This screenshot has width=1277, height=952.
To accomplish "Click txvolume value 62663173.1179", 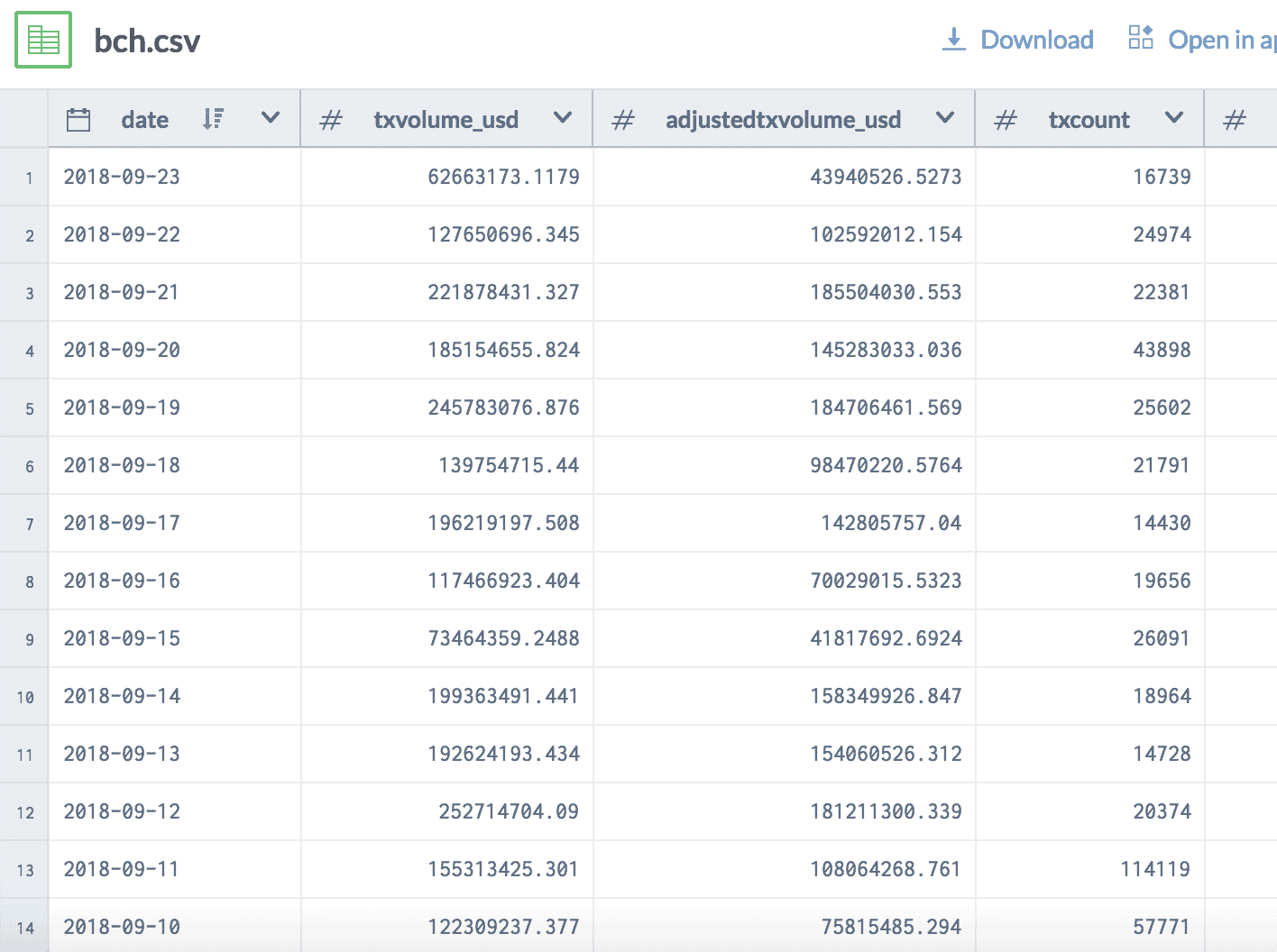I will coord(503,177).
